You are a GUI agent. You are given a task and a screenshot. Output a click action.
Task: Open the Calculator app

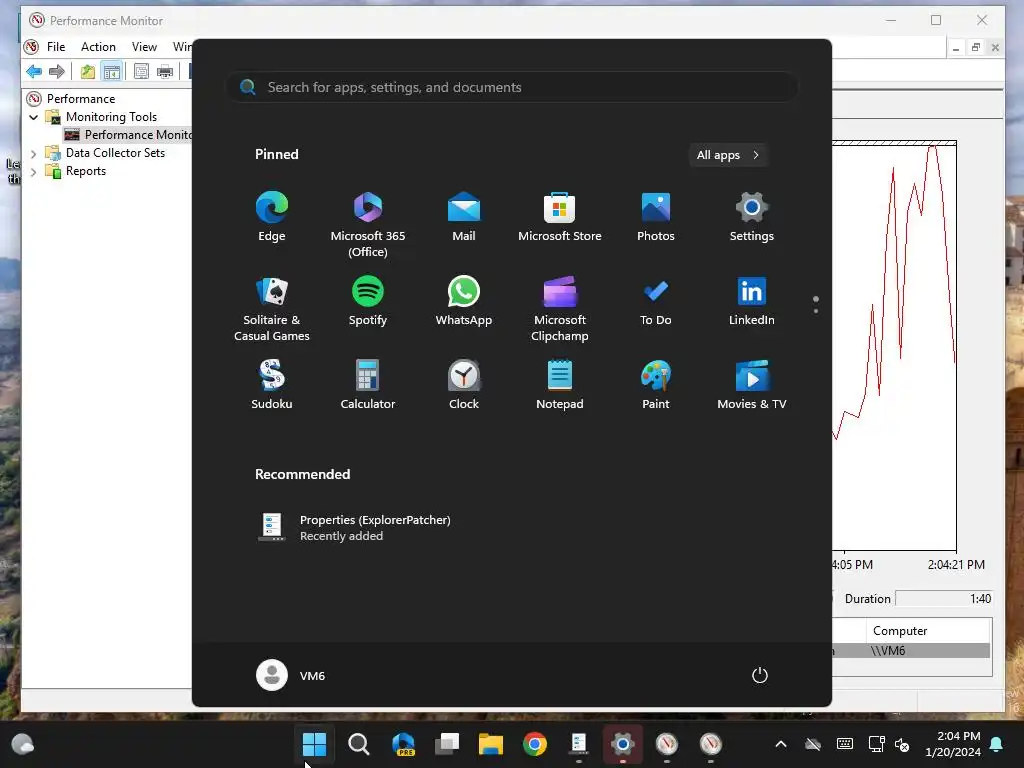(368, 385)
